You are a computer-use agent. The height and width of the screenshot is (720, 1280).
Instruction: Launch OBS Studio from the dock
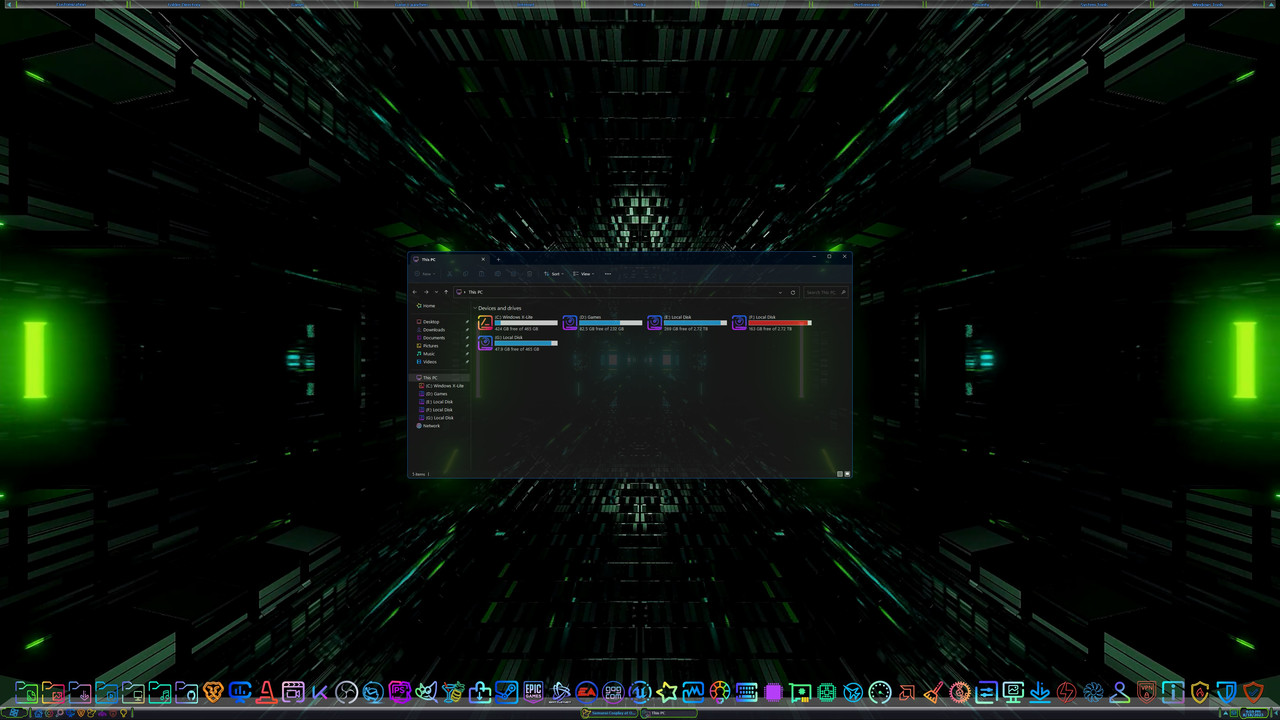tap(346, 691)
